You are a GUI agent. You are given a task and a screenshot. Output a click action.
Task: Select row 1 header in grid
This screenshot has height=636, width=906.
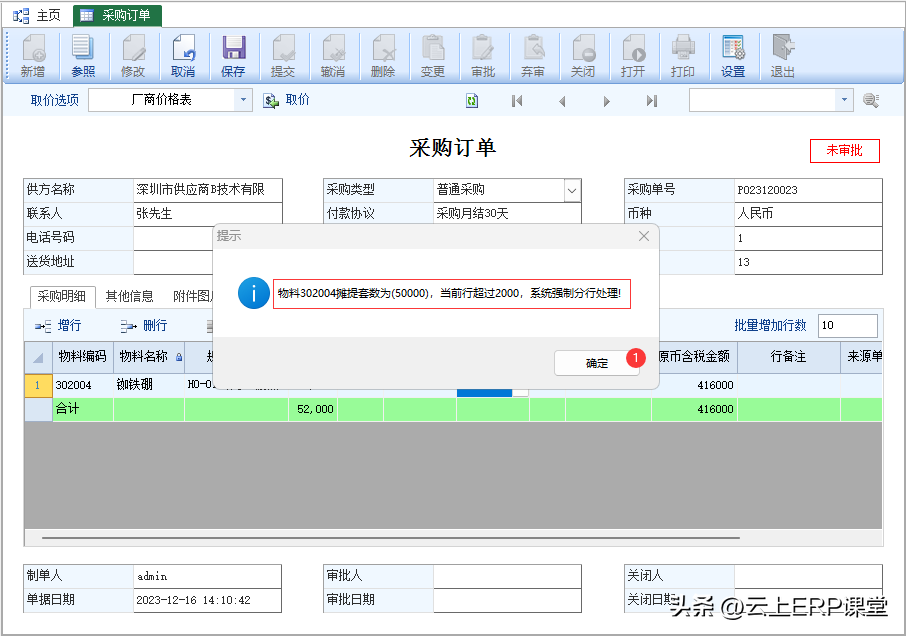coord(38,385)
